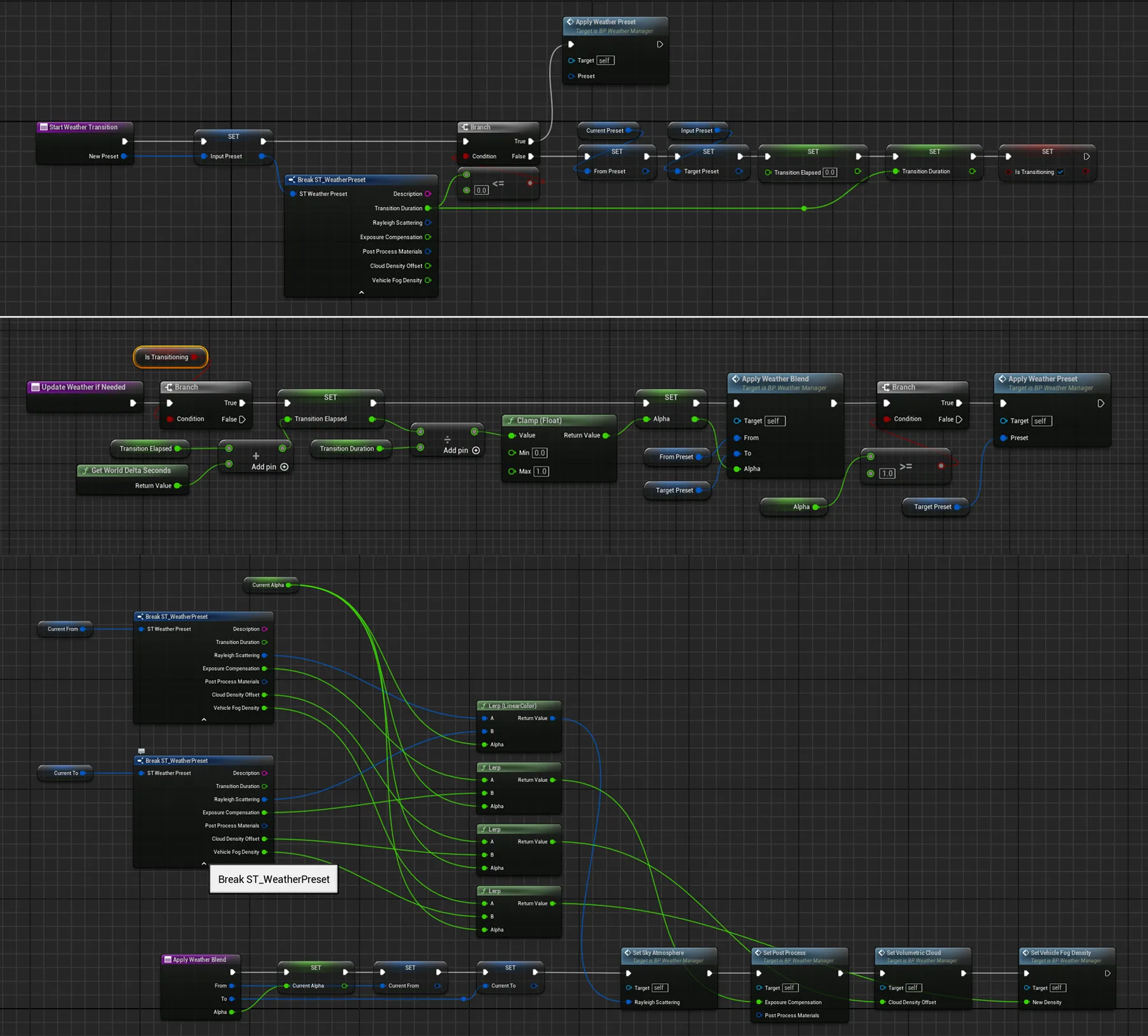
Task: Collapse the top Break ST_WeatherPreset node pins
Action: coord(361,292)
